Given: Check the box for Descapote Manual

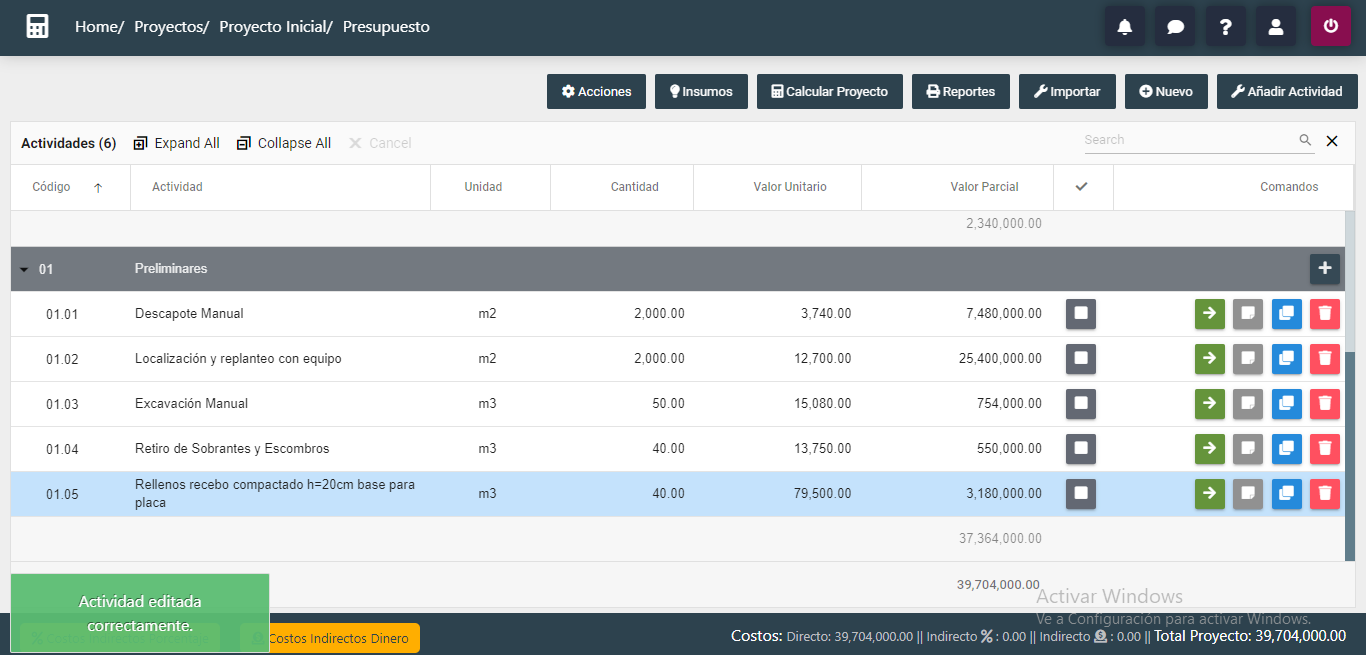Looking at the screenshot, I should click(1080, 314).
